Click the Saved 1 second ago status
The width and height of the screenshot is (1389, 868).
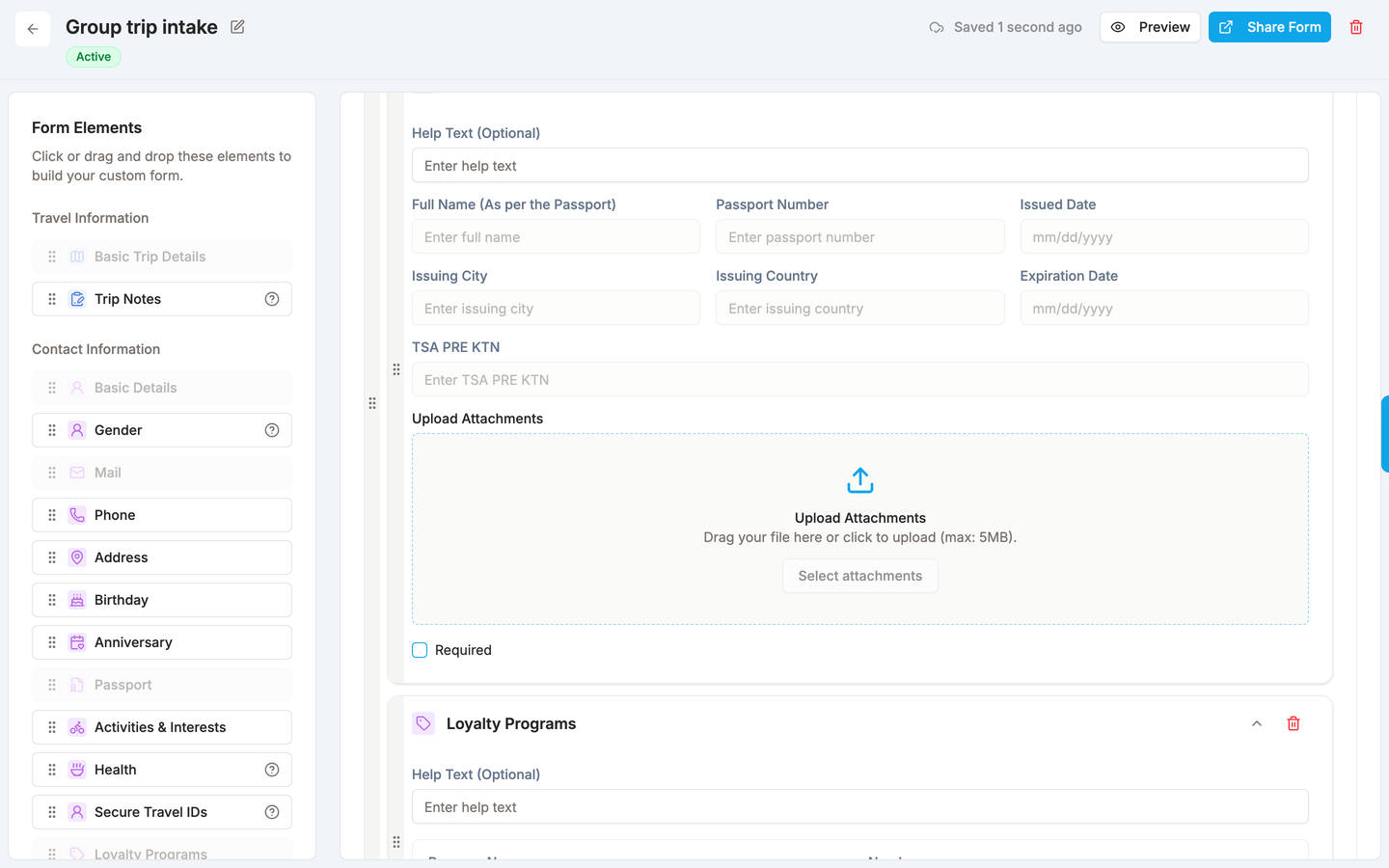[x=1005, y=27]
